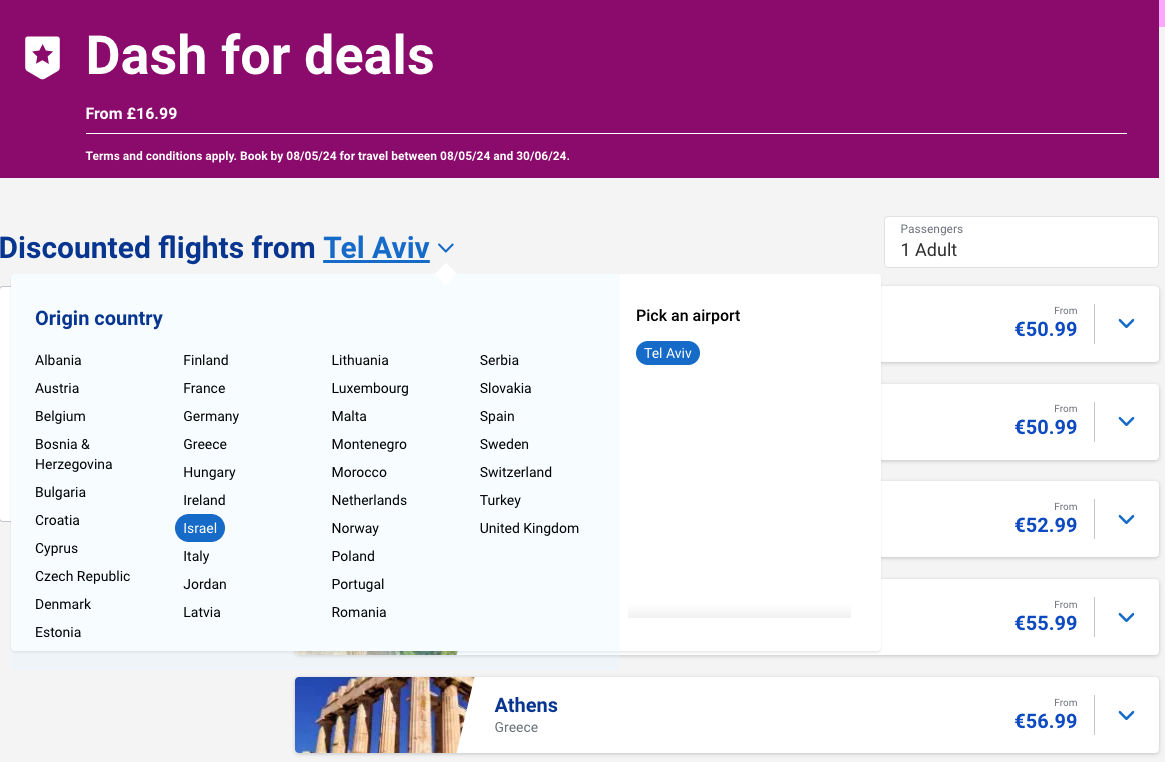Expand the €52.99 flight deal chevron
1165x762 pixels.
1126,520
